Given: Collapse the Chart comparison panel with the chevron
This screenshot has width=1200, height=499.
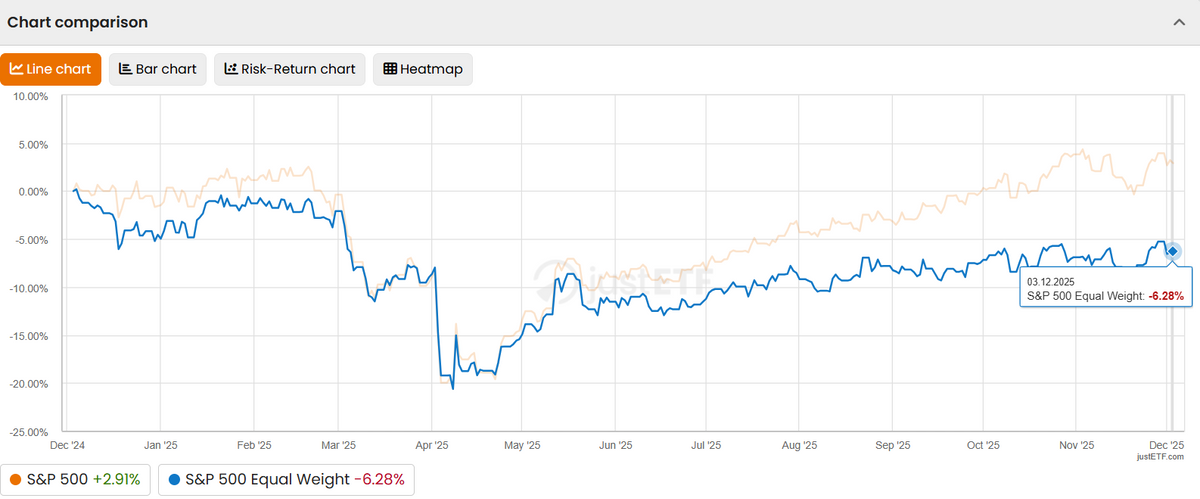Looking at the screenshot, I should pyautogui.click(x=1179, y=22).
